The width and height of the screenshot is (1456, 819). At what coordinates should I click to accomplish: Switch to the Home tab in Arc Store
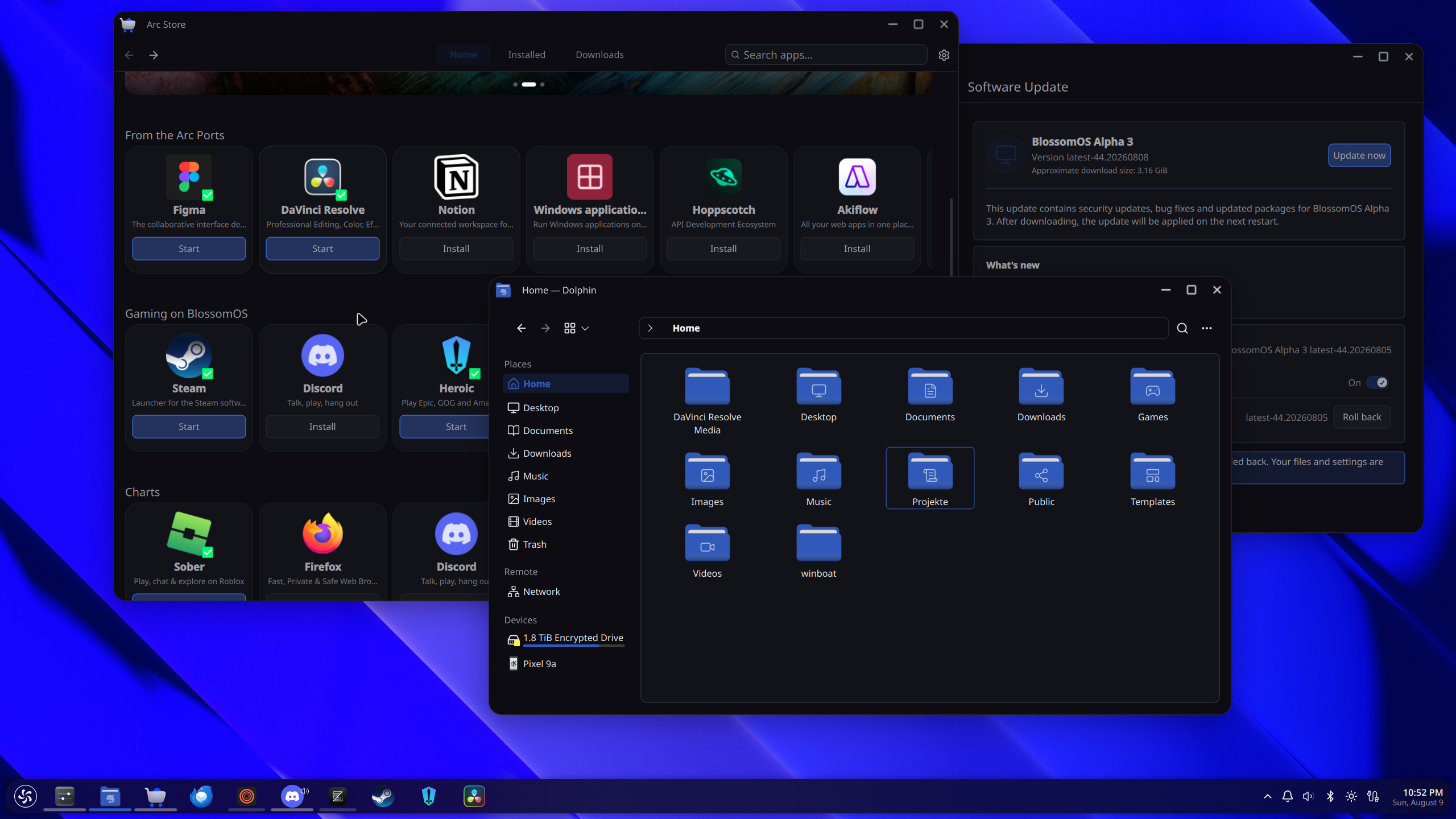[464, 55]
